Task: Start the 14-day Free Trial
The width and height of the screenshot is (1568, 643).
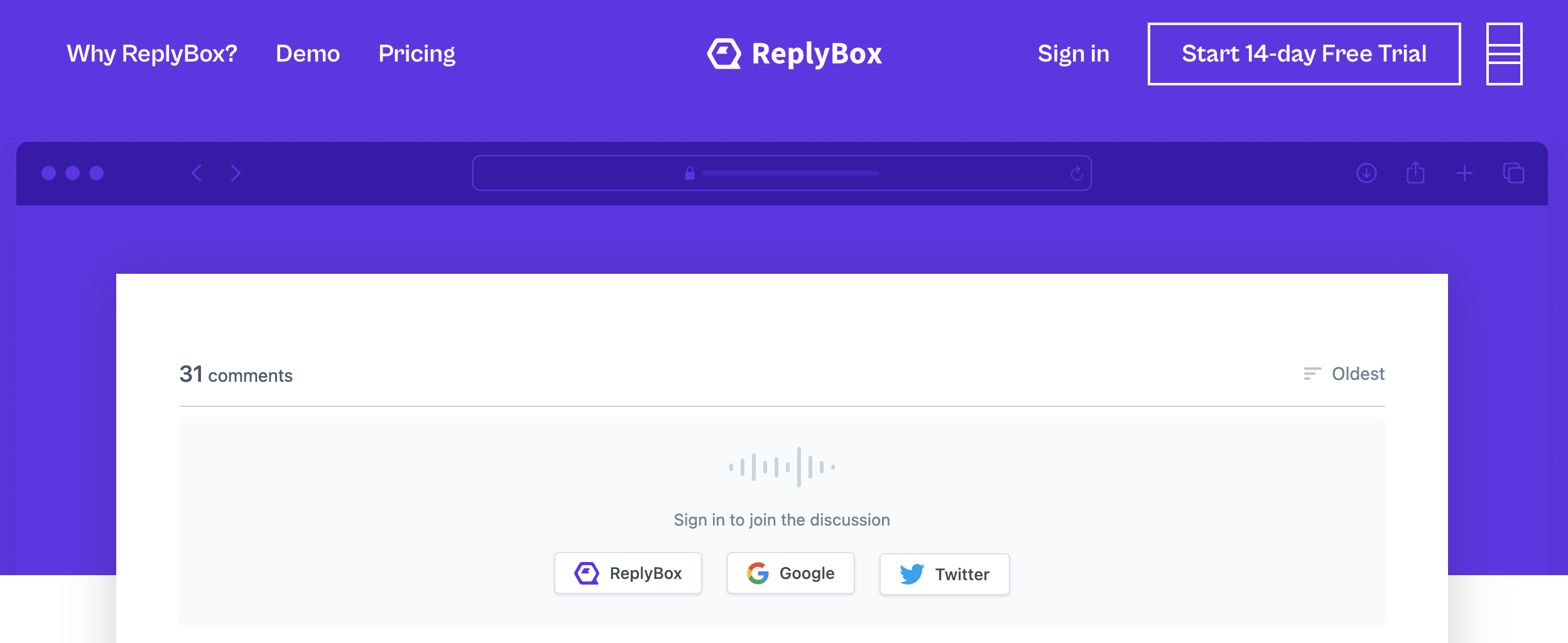Action: pyautogui.click(x=1304, y=54)
